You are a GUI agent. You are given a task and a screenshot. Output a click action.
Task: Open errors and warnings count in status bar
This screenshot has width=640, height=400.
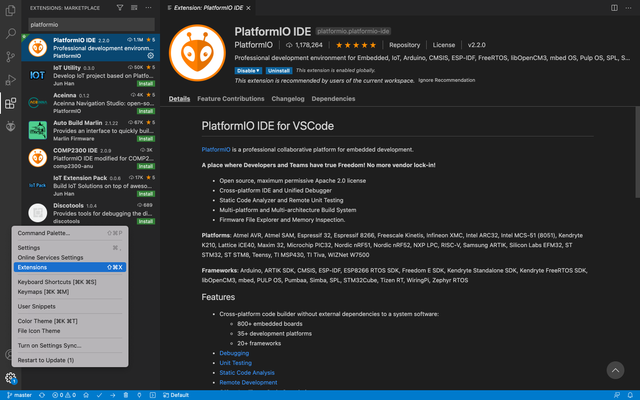click(64, 395)
